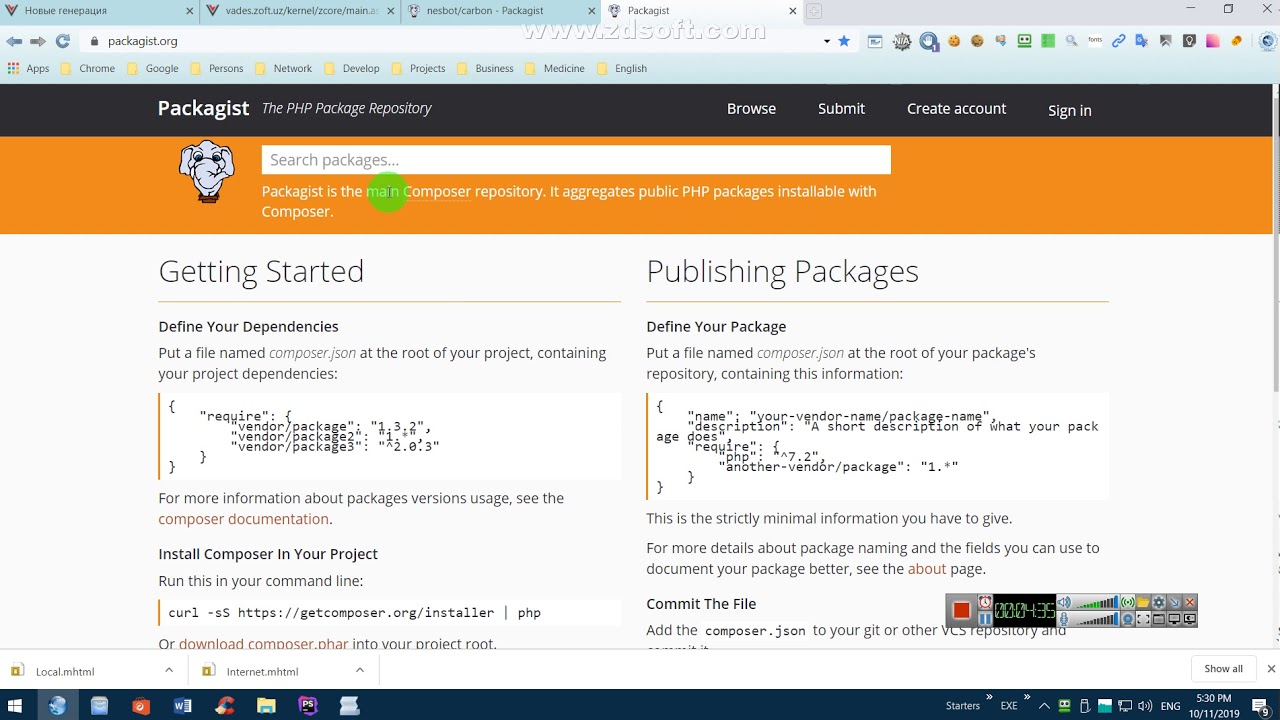Select window capture mode in recorder
The height and width of the screenshot is (720, 1280).
1159,619
